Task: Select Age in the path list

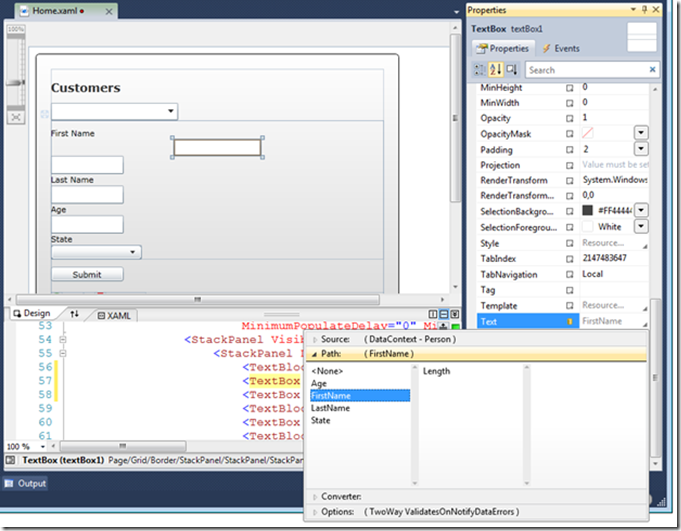Action: 319,383
